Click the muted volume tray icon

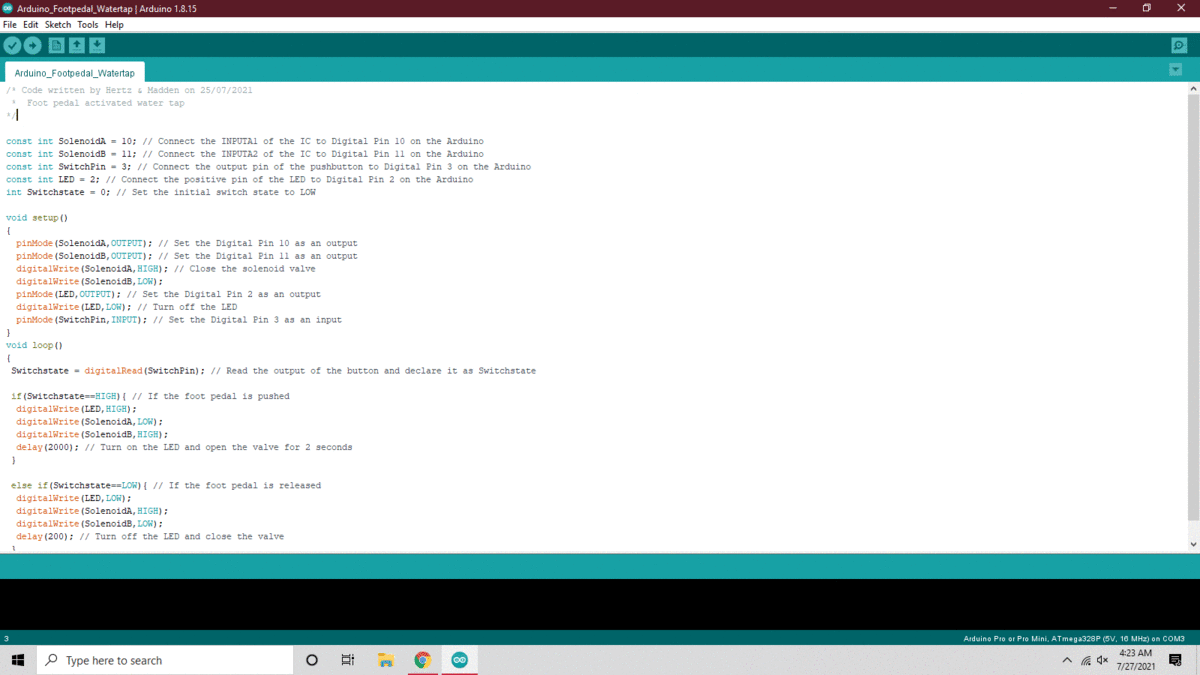[x=1103, y=660]
